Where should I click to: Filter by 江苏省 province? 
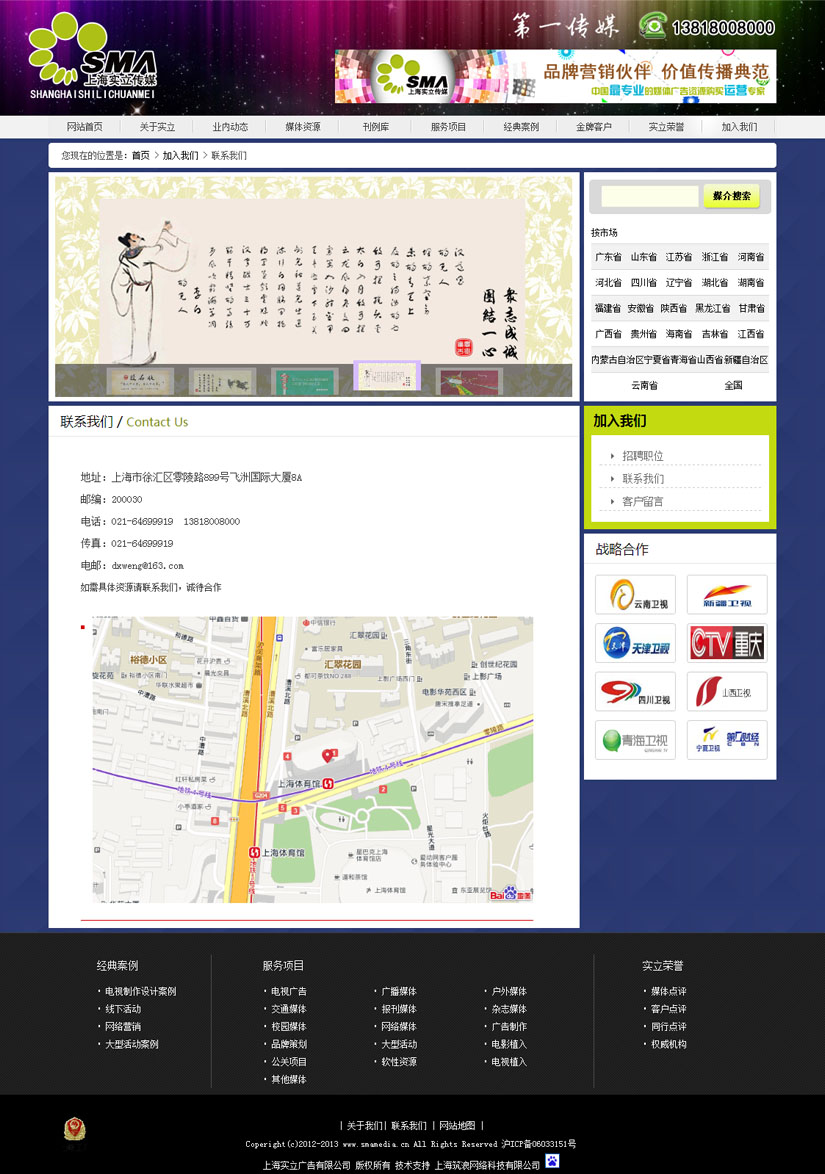(x=679, y=257)
